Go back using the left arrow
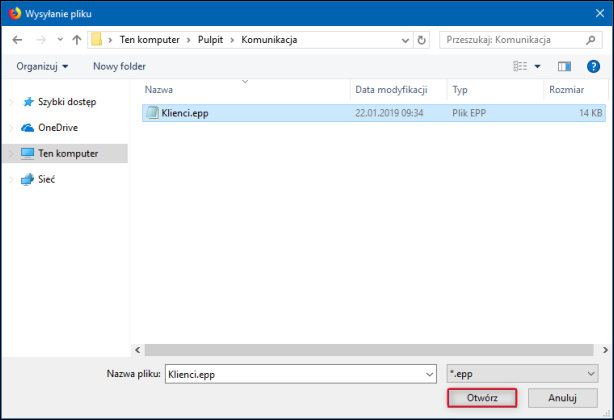The height and width of the screenshot is (420, 614). point(17,40)
